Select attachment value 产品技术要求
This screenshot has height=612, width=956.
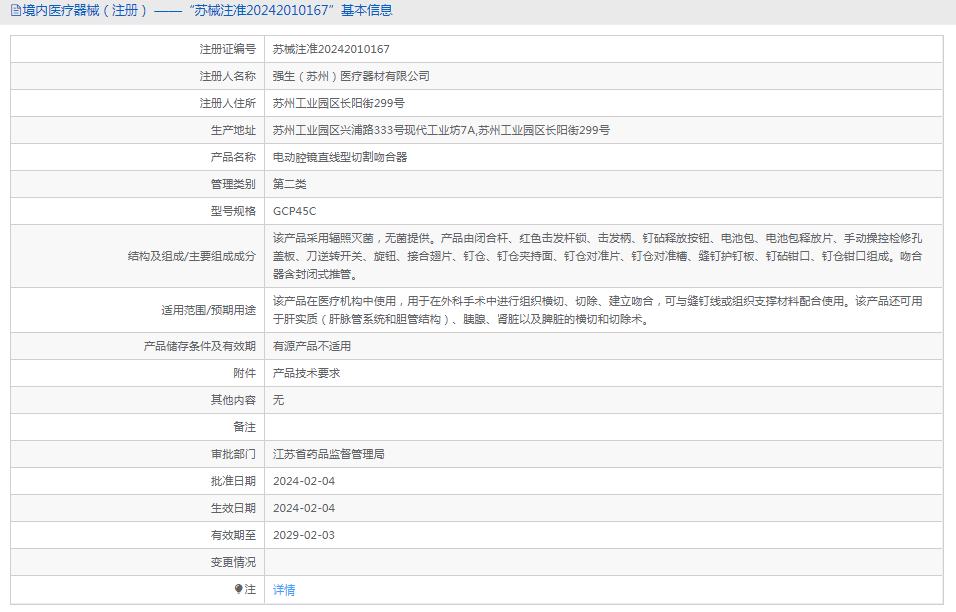tap(306, 373)
